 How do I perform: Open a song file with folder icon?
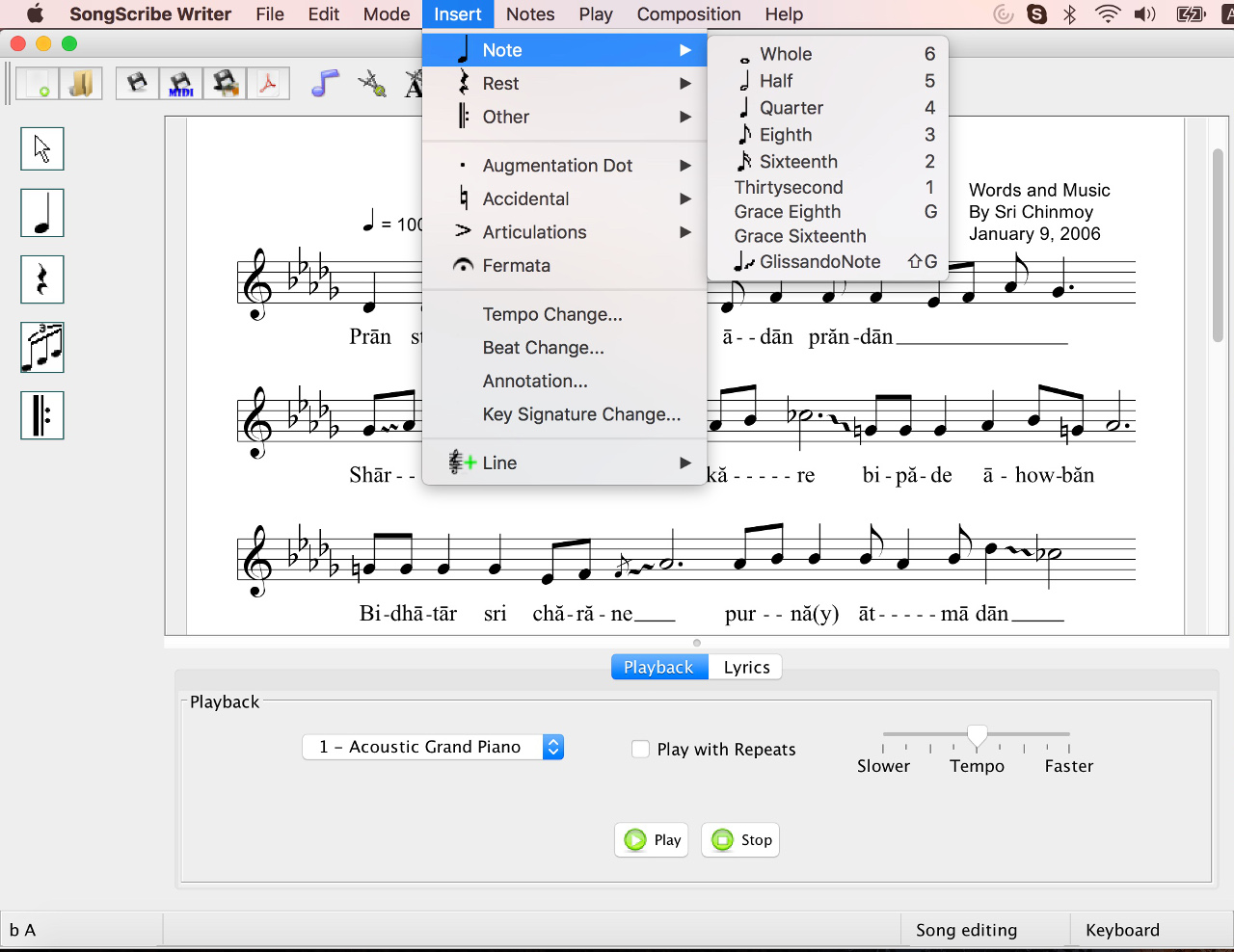(x=81, y=84)
